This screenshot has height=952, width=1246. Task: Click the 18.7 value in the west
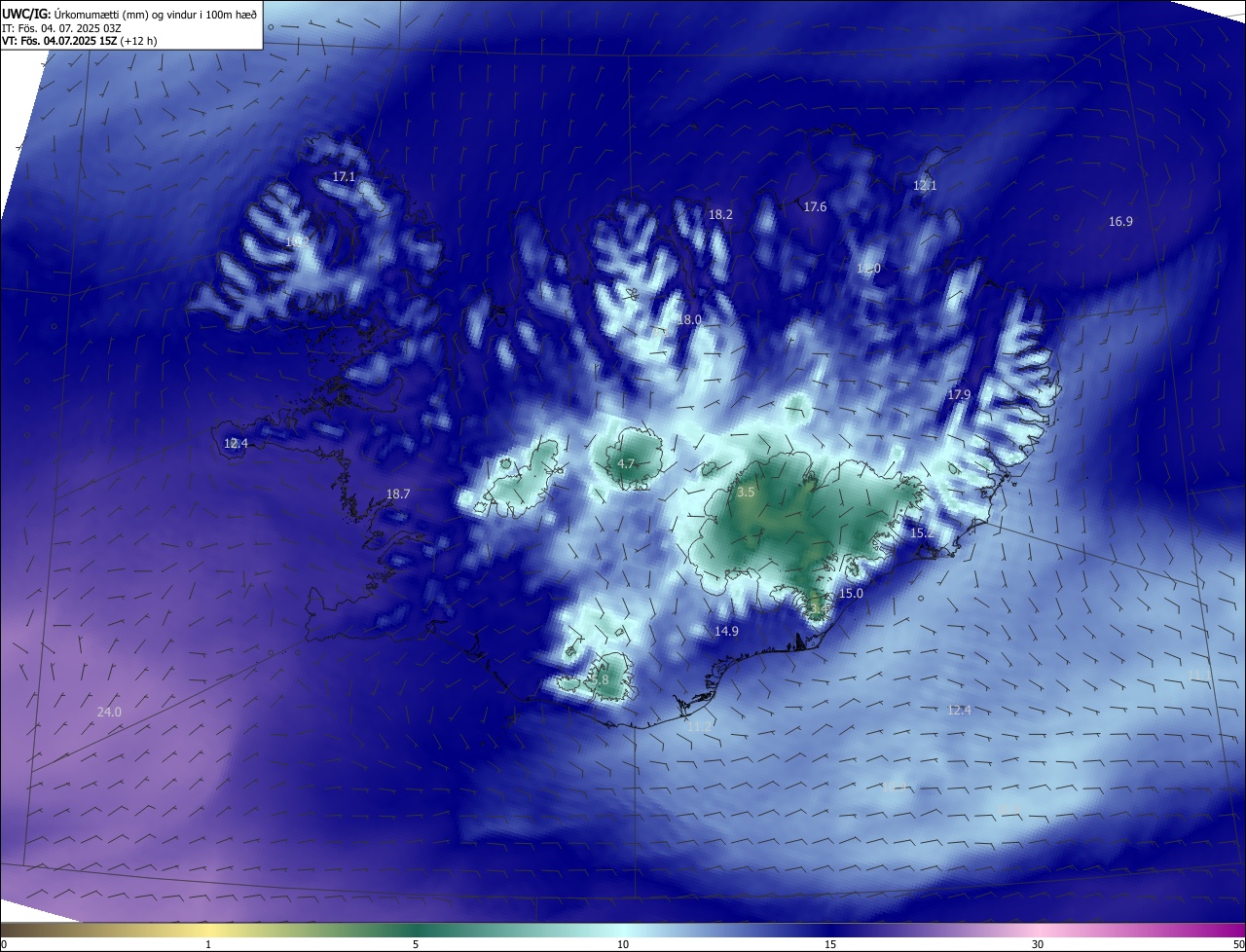coord(398,494)
